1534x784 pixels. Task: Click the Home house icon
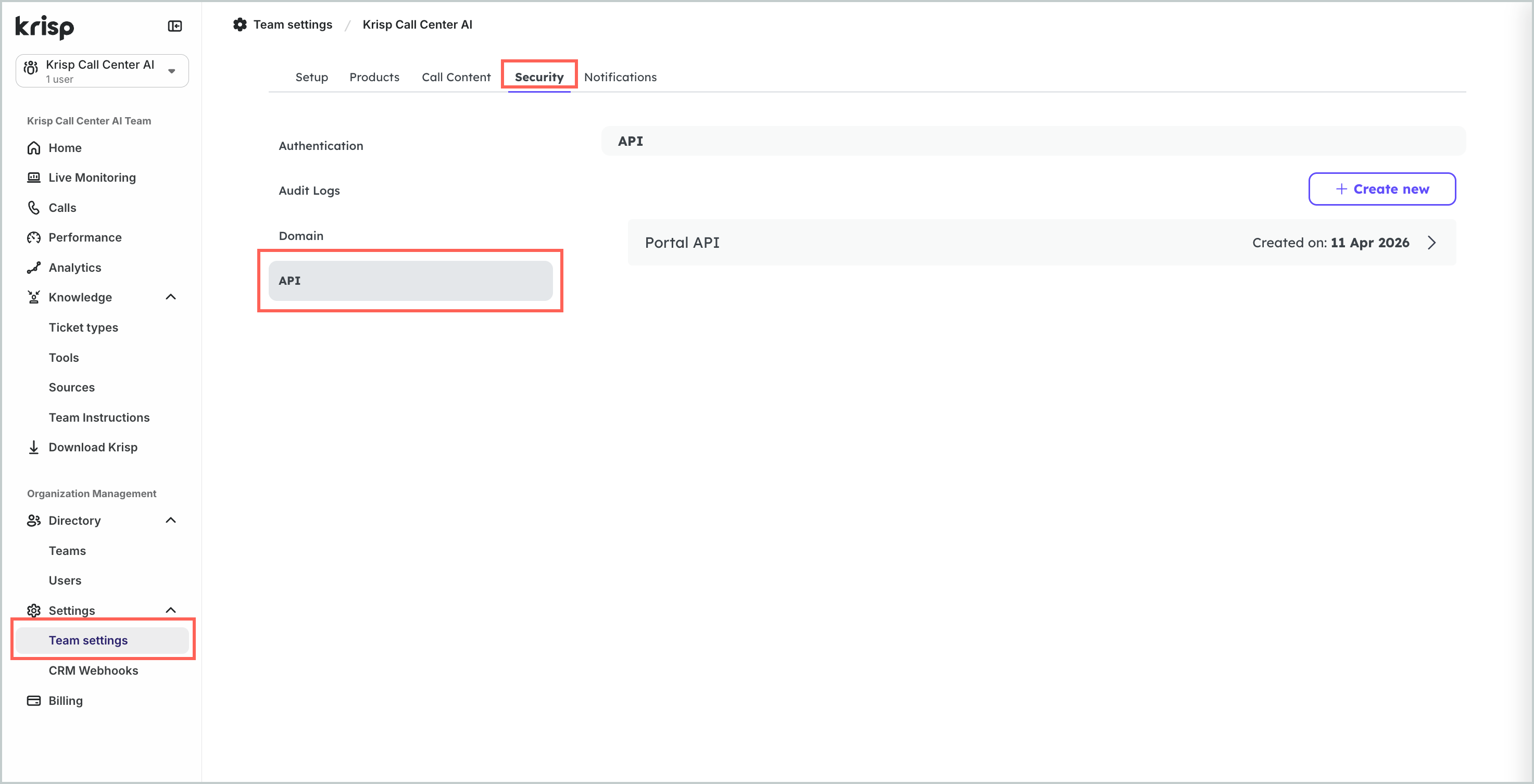tap(34, 148)
